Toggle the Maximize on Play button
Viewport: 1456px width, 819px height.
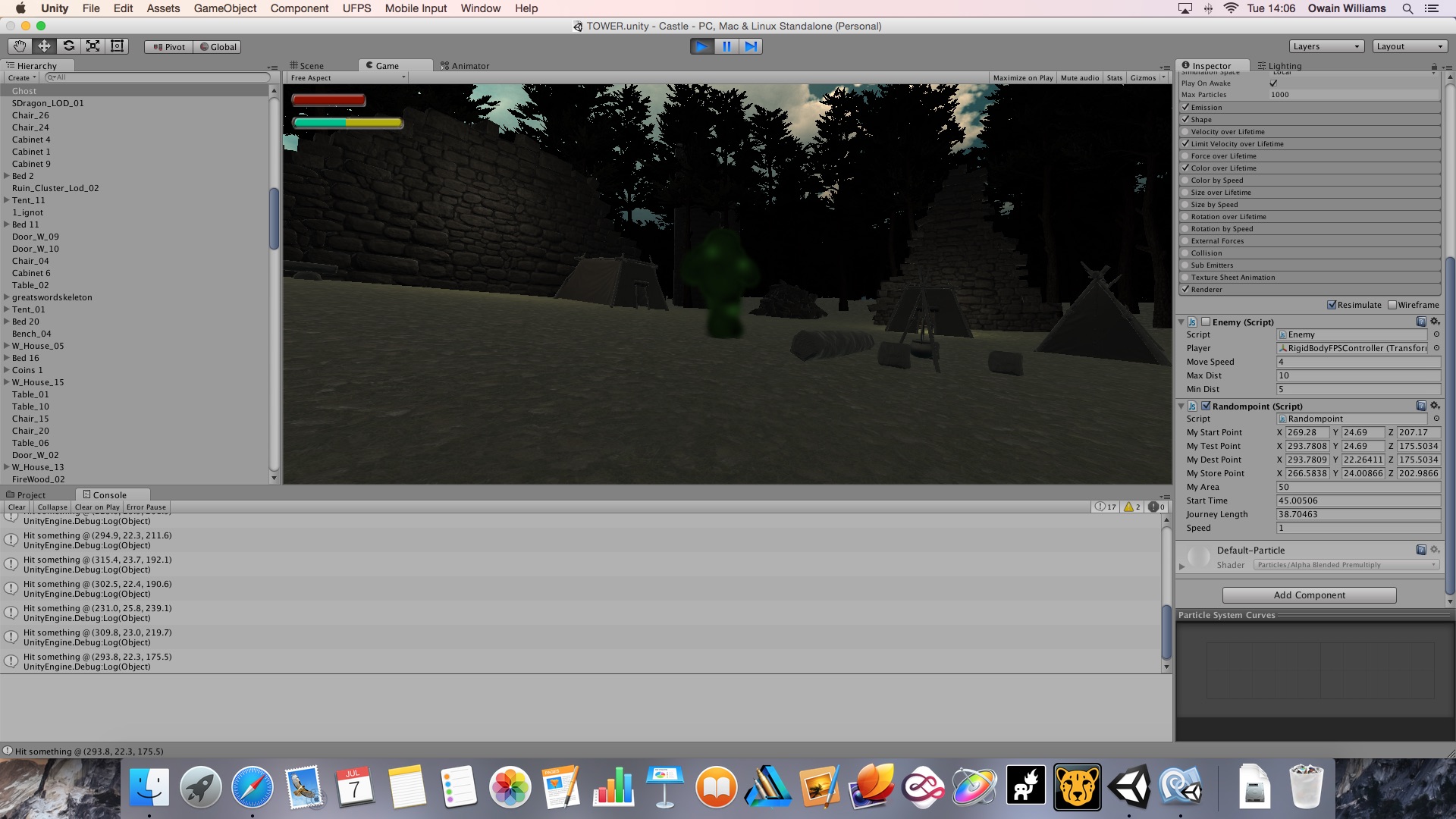coord(1022,78)
